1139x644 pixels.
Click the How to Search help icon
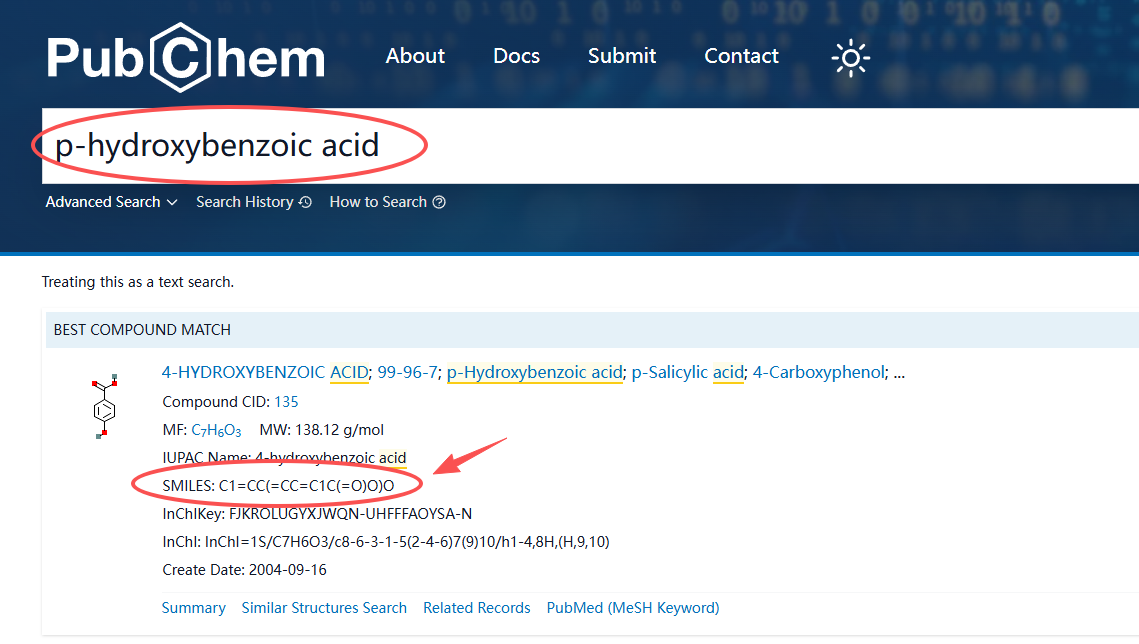click(439, 202)
